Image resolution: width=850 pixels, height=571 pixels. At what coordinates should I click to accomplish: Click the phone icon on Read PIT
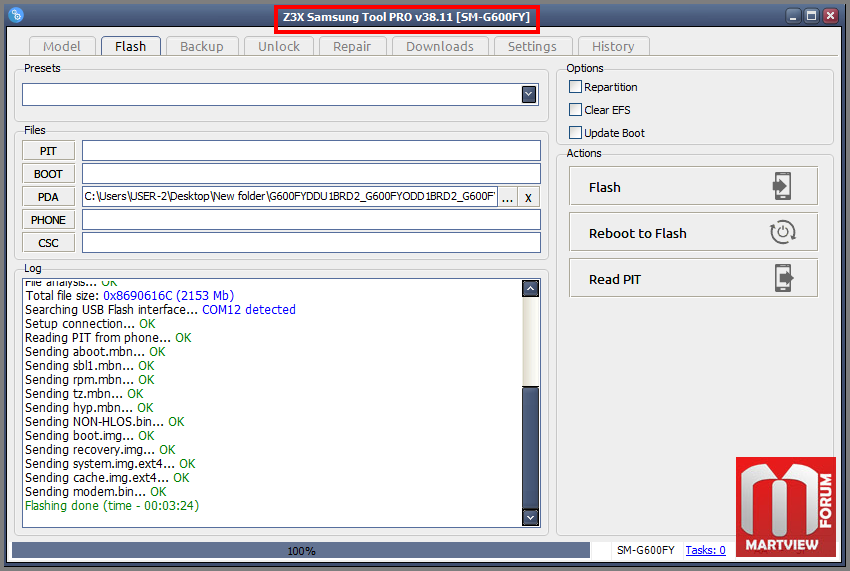783,278
